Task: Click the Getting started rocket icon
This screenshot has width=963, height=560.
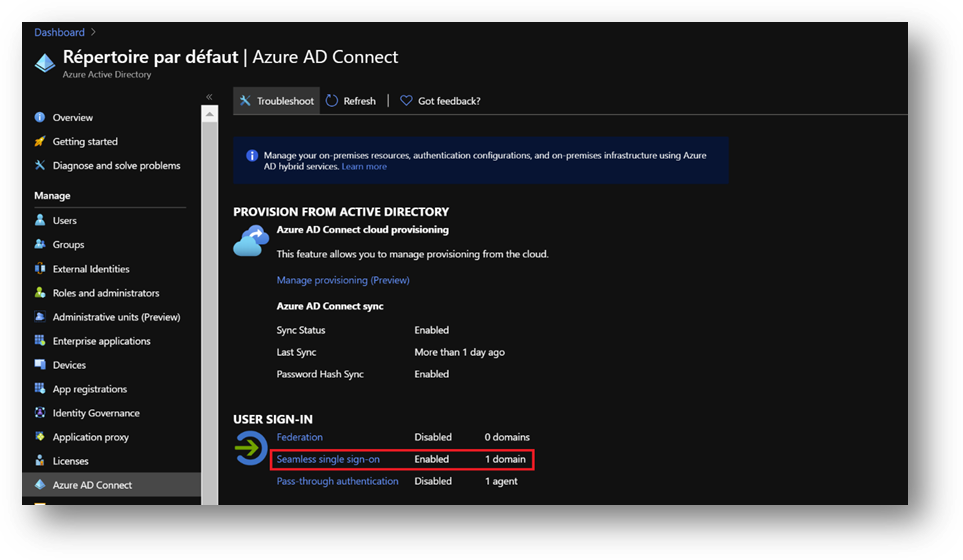Action: (40, 141)
